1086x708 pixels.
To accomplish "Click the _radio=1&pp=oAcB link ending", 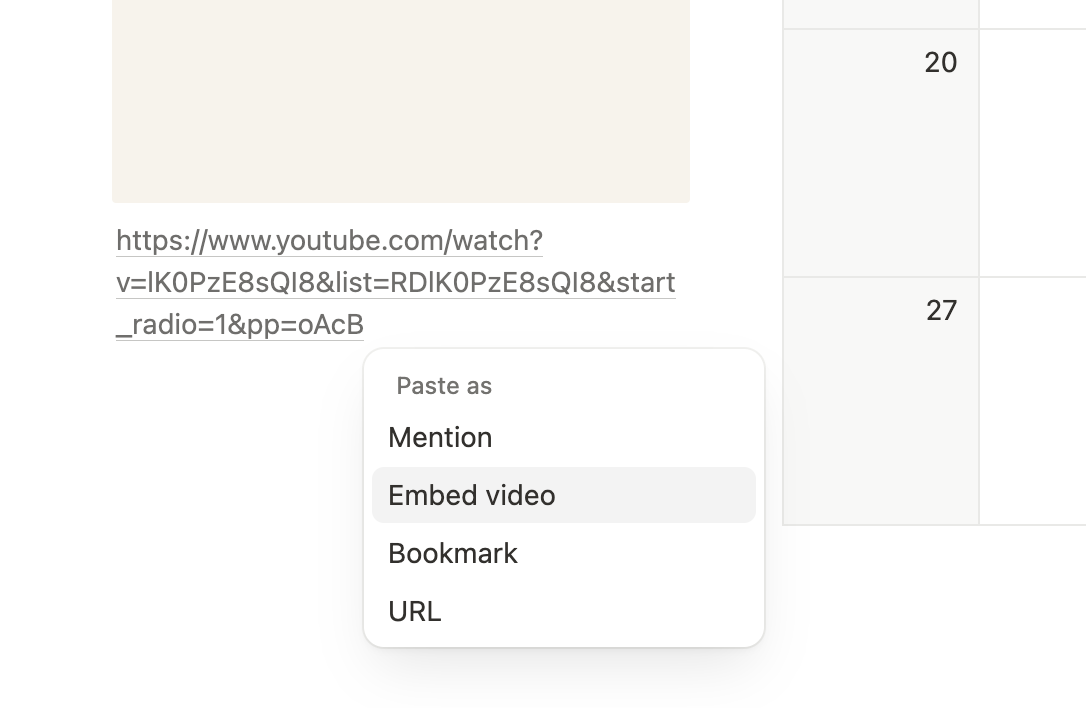I will point(240,324).
